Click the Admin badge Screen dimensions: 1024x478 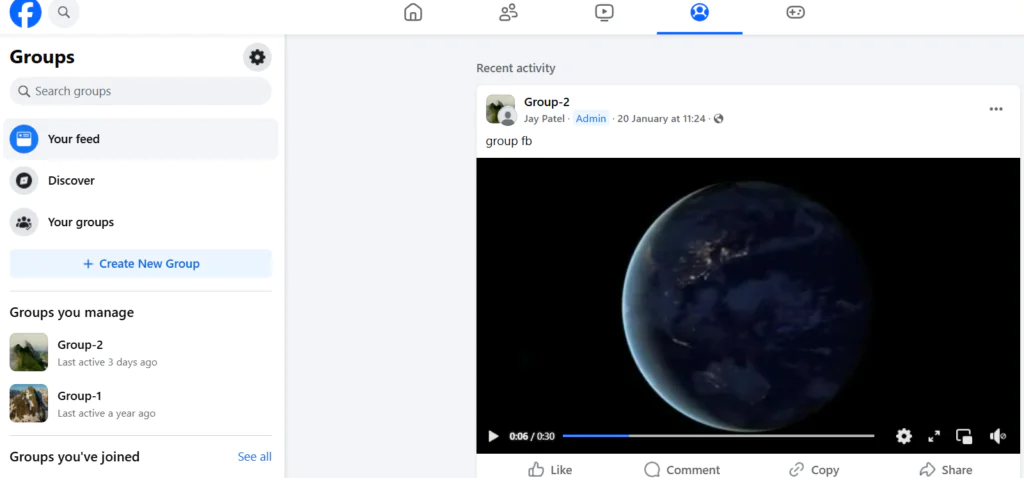(591, 119)
